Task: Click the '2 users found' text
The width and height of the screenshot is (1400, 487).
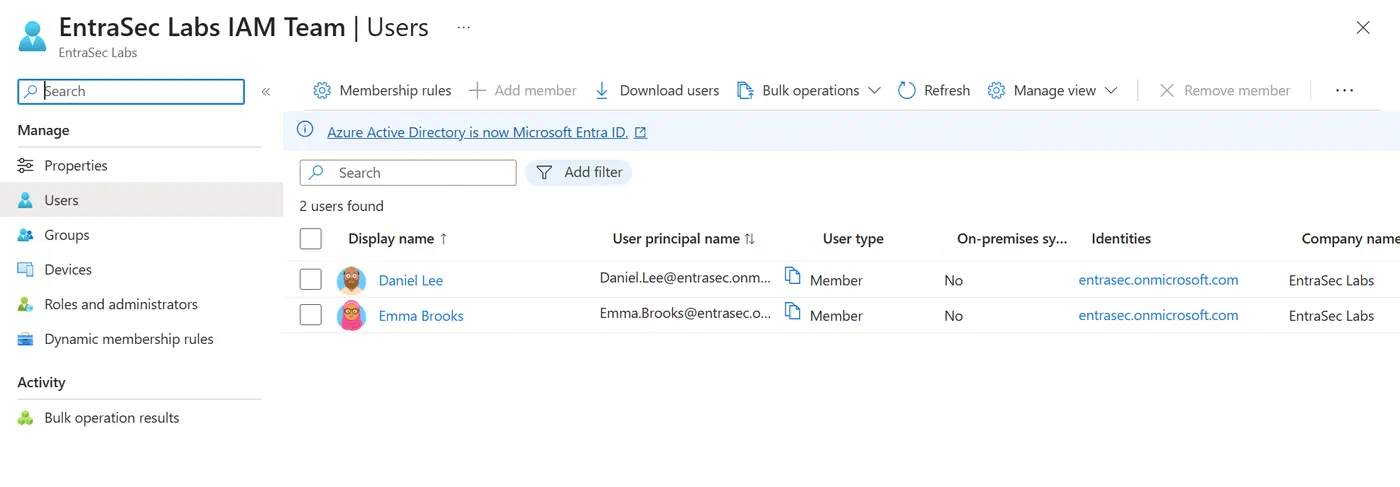Action: coord(341,206)
